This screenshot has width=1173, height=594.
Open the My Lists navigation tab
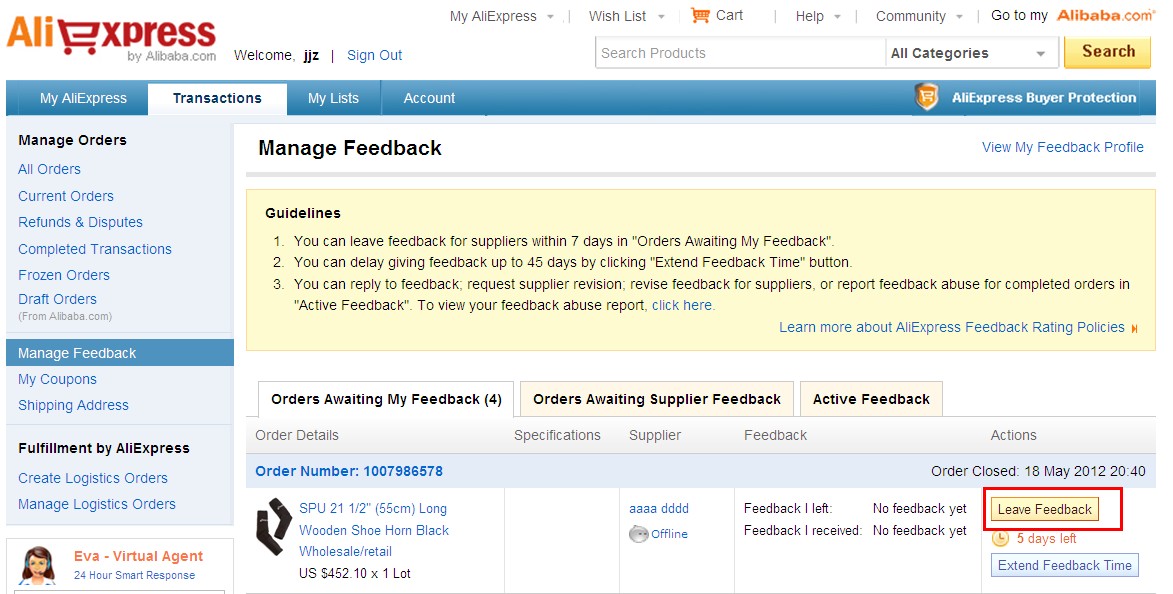click(x=333, y=98)
